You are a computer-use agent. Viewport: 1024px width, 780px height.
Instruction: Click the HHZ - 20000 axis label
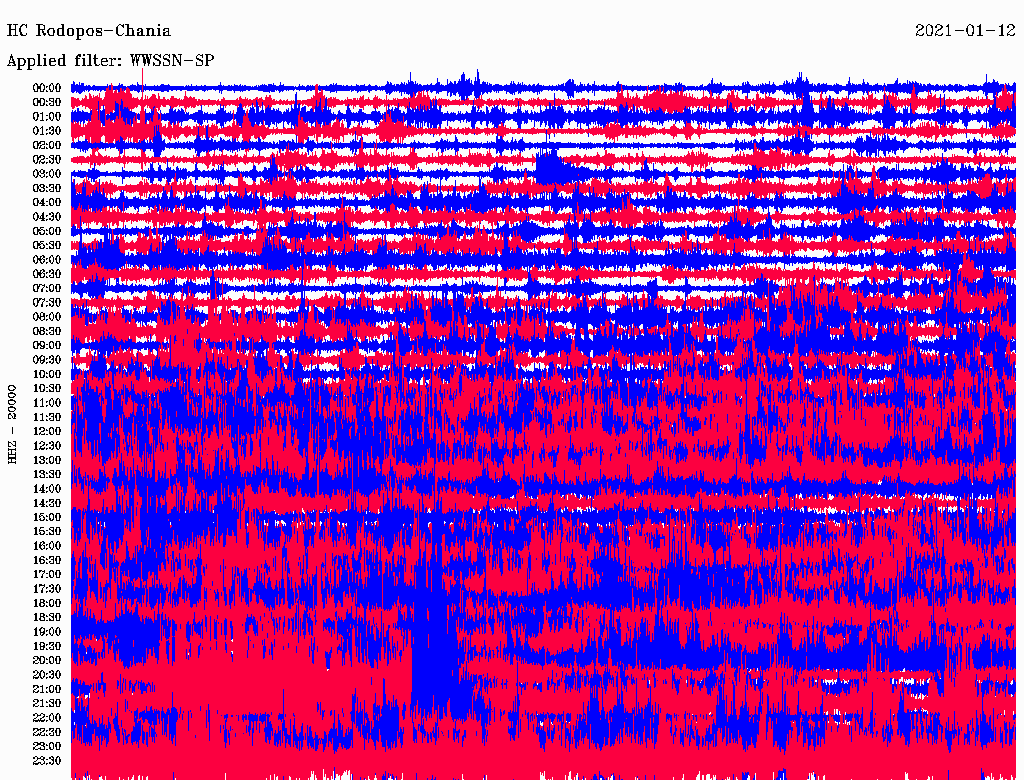pyautogui.click(x=12, y=424)
